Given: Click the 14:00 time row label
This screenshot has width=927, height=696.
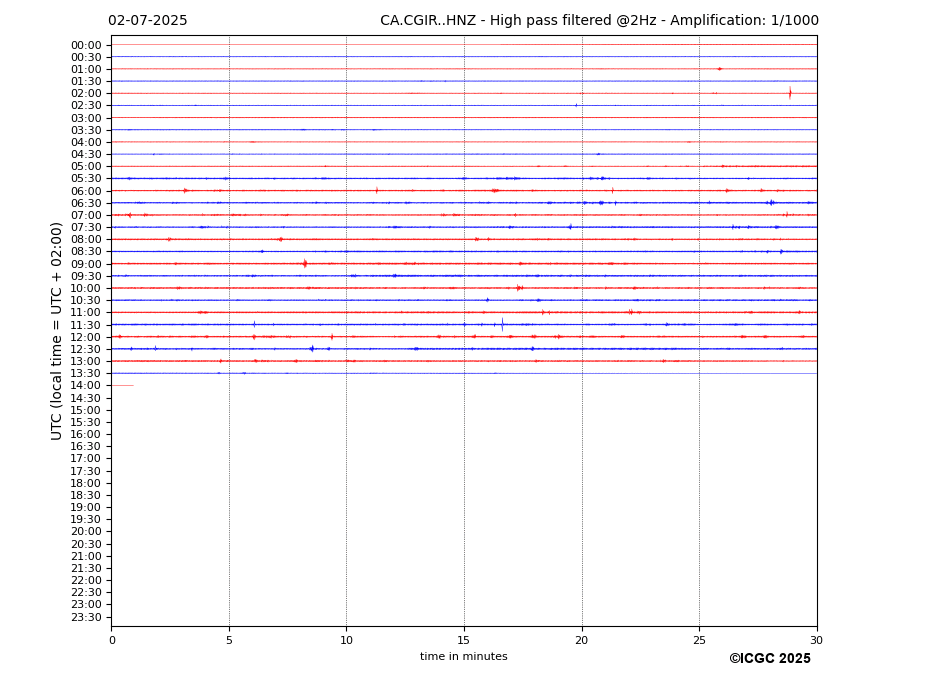Looking at the screenshot, I should click(86, 386).
